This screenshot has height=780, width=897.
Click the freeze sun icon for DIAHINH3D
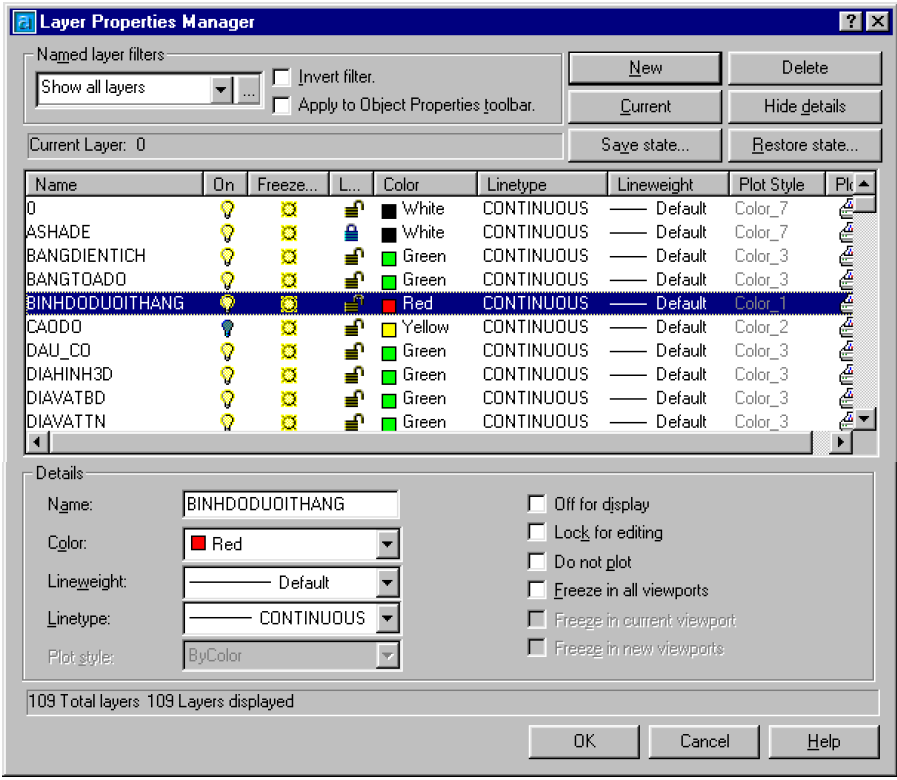tap(289, 375)
